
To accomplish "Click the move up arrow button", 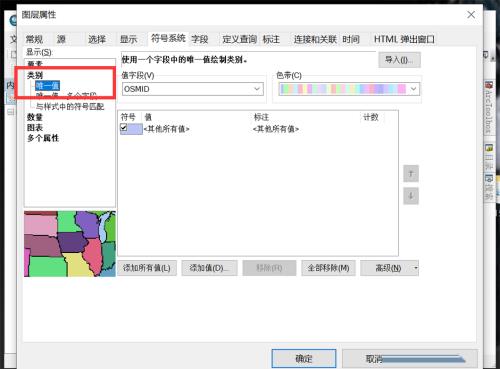I will coord(411,173).
